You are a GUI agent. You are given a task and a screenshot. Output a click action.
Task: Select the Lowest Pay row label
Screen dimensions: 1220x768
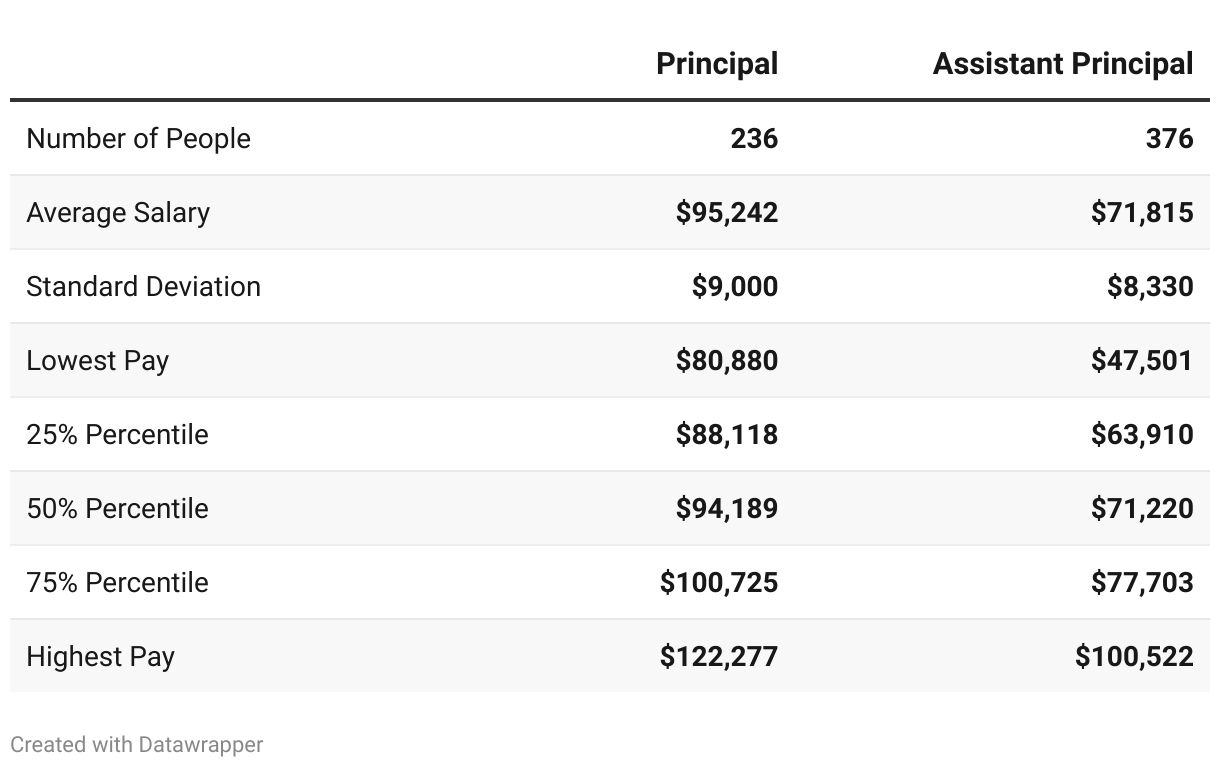tap(97, 361)
